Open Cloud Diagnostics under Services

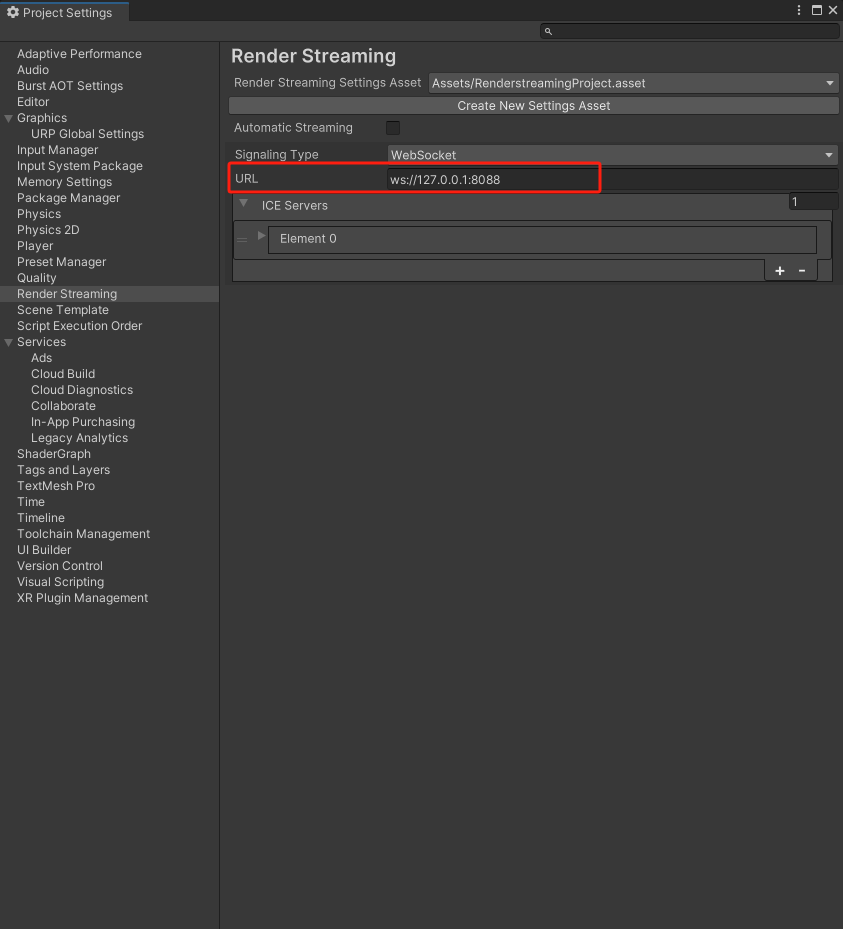pos(81,390)
